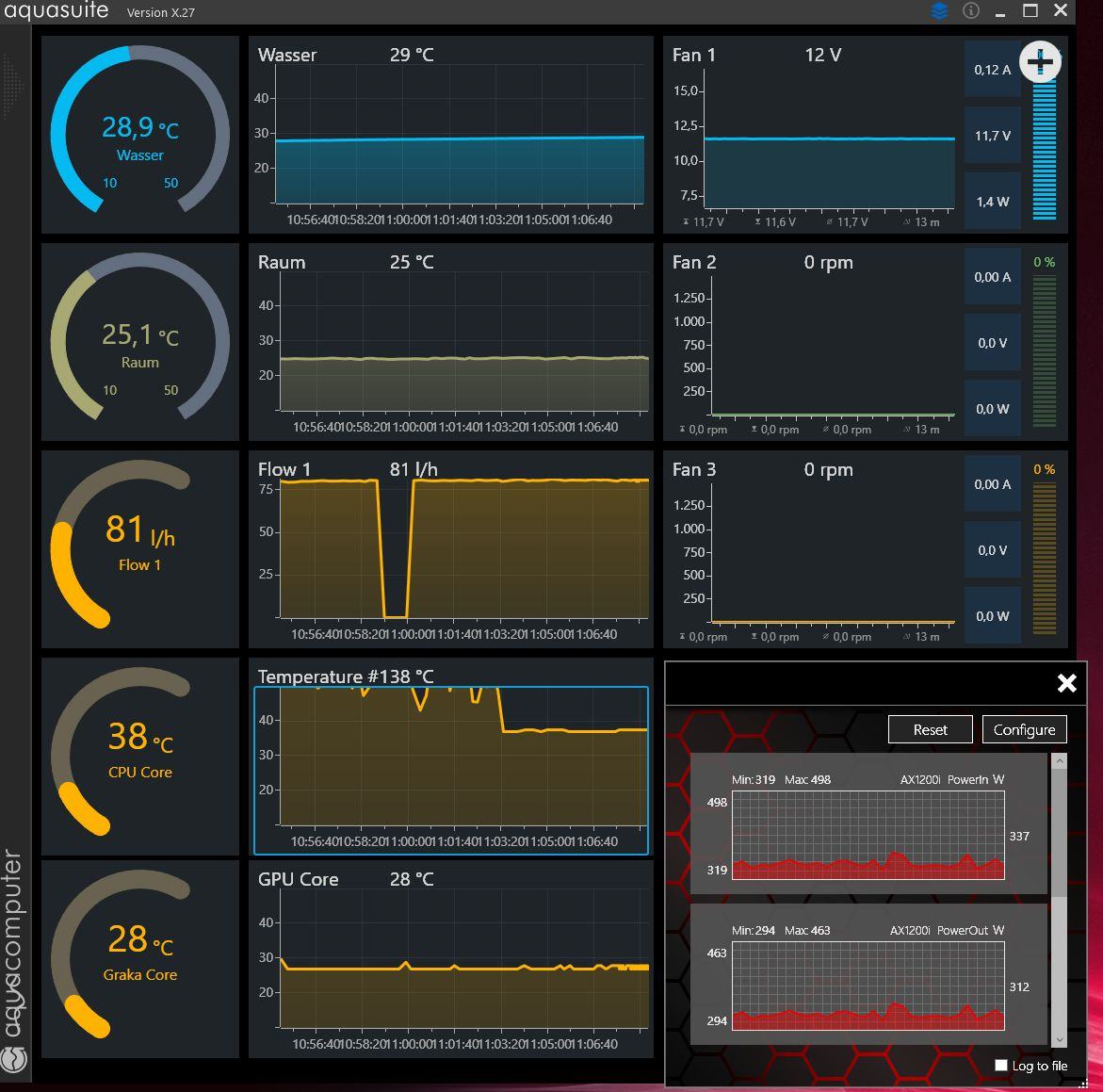
Task: Click the Fan 1 blue power bar
Action: (1045, 148)
